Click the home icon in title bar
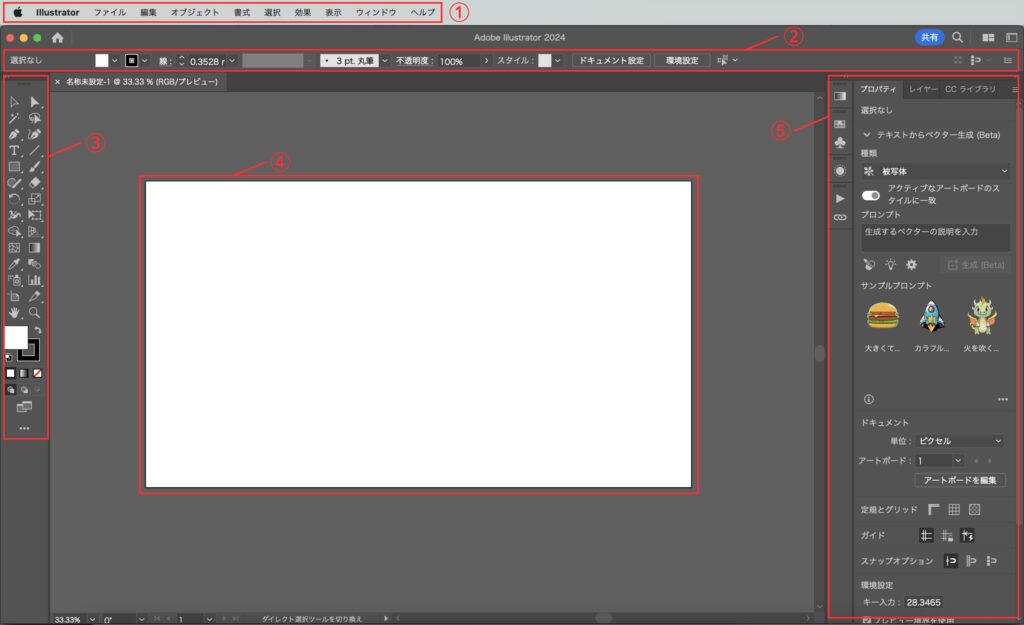Screen dimensions: 1024x625 57,37
